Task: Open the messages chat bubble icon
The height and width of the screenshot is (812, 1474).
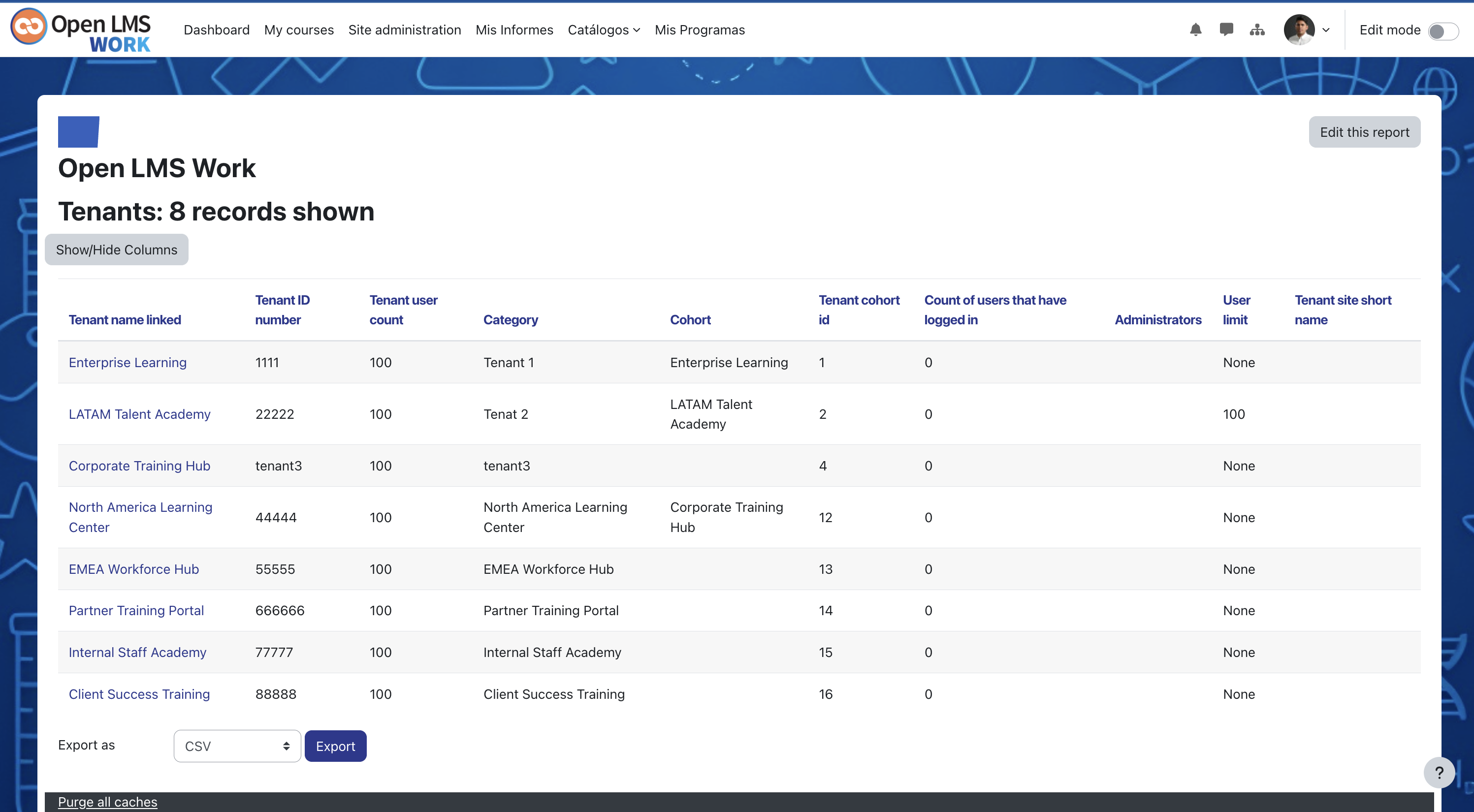Action: tap(1226, 30)
